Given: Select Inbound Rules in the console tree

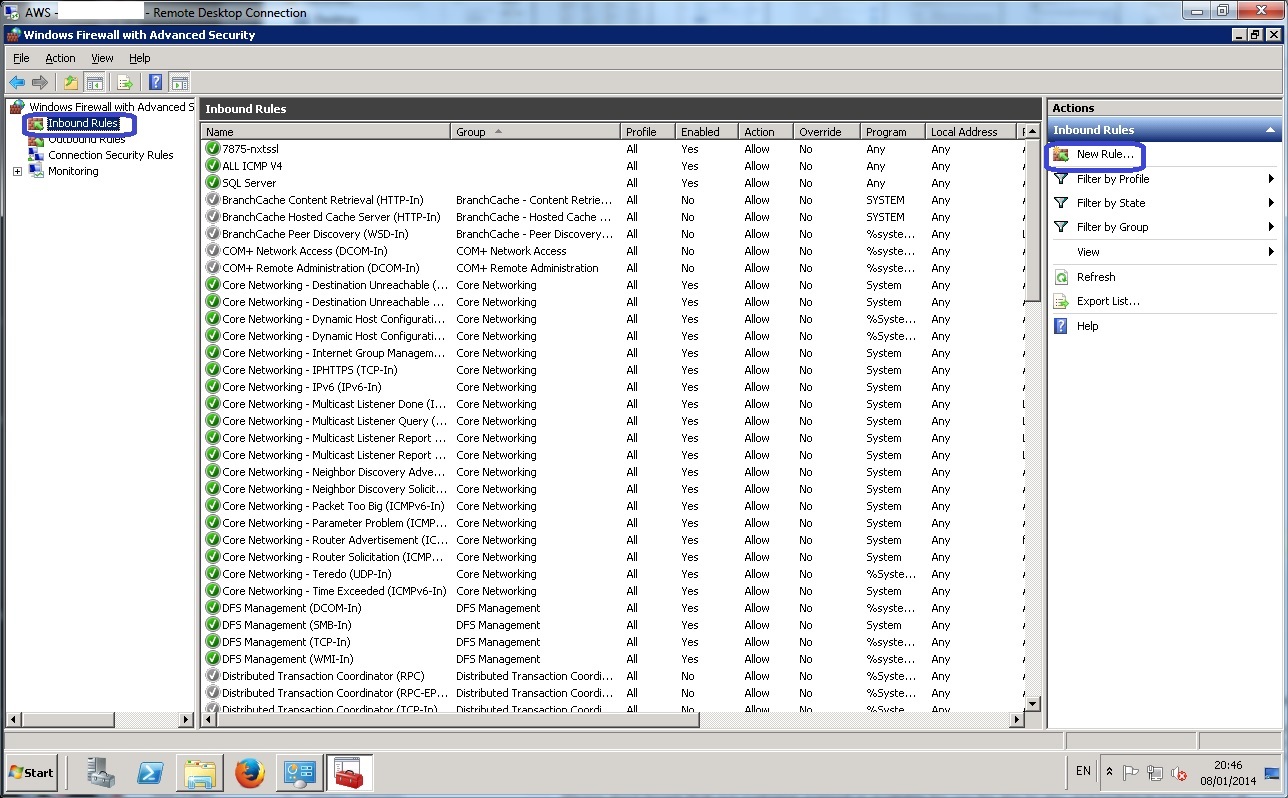Looking at the screenshot, I should click(x=83, y=124).
